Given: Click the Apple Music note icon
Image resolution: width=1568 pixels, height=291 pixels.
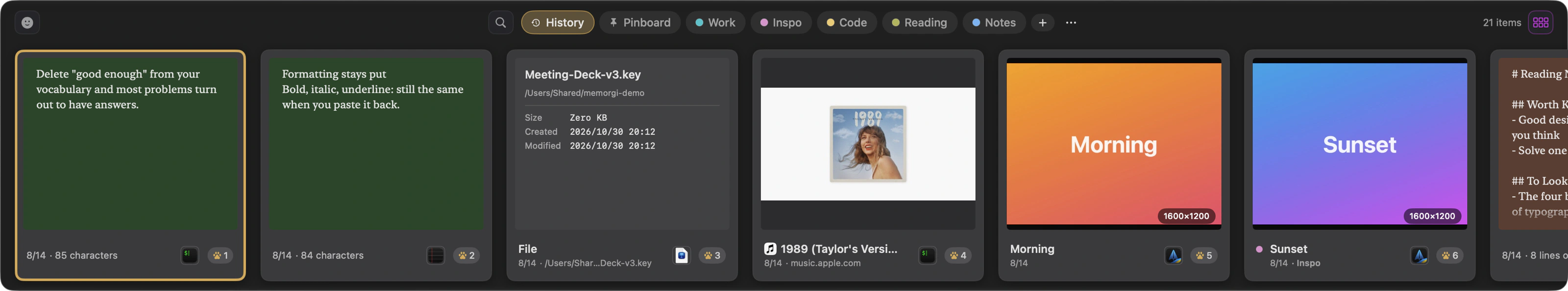Looking at the screenshot, I should [x=770, y=248].
